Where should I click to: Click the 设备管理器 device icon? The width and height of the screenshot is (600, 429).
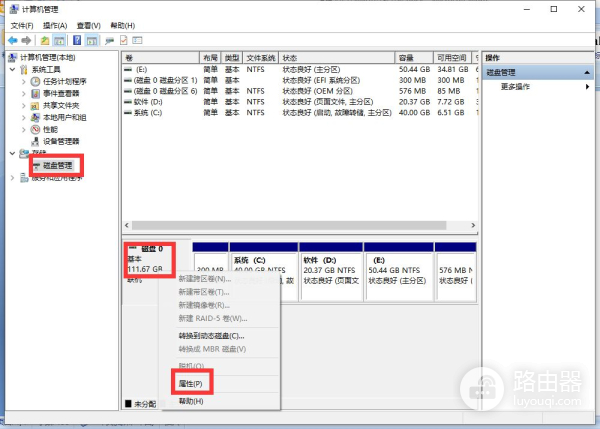[35, 141]
